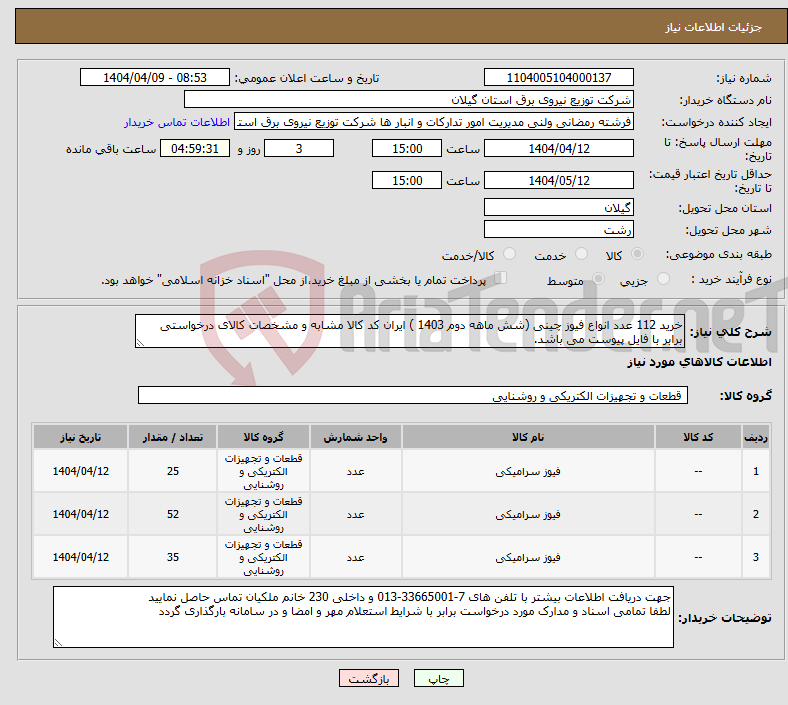Click the نام کالا column header

point(528,437)
